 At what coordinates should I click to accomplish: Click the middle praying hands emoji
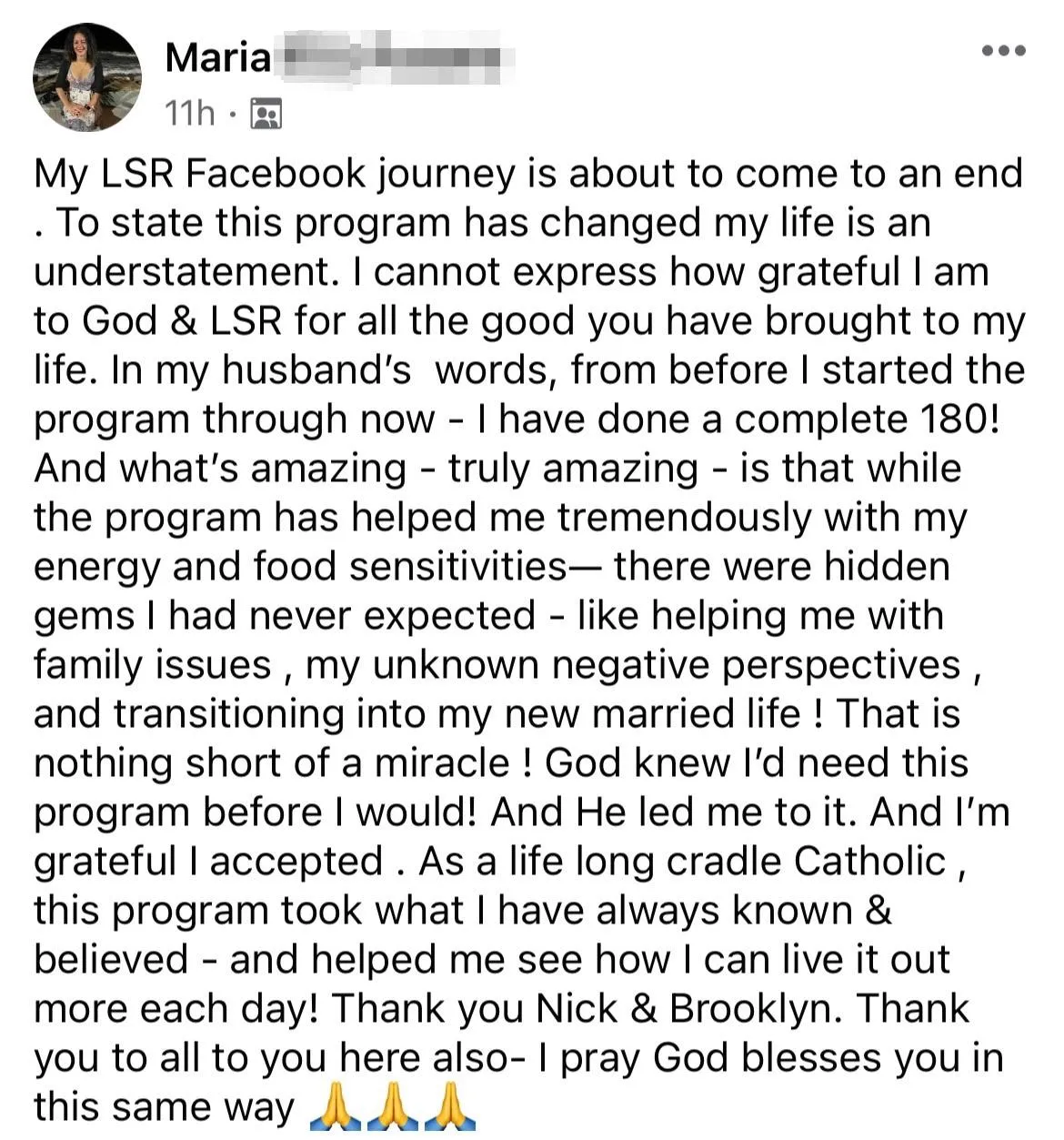(392, 1107)
